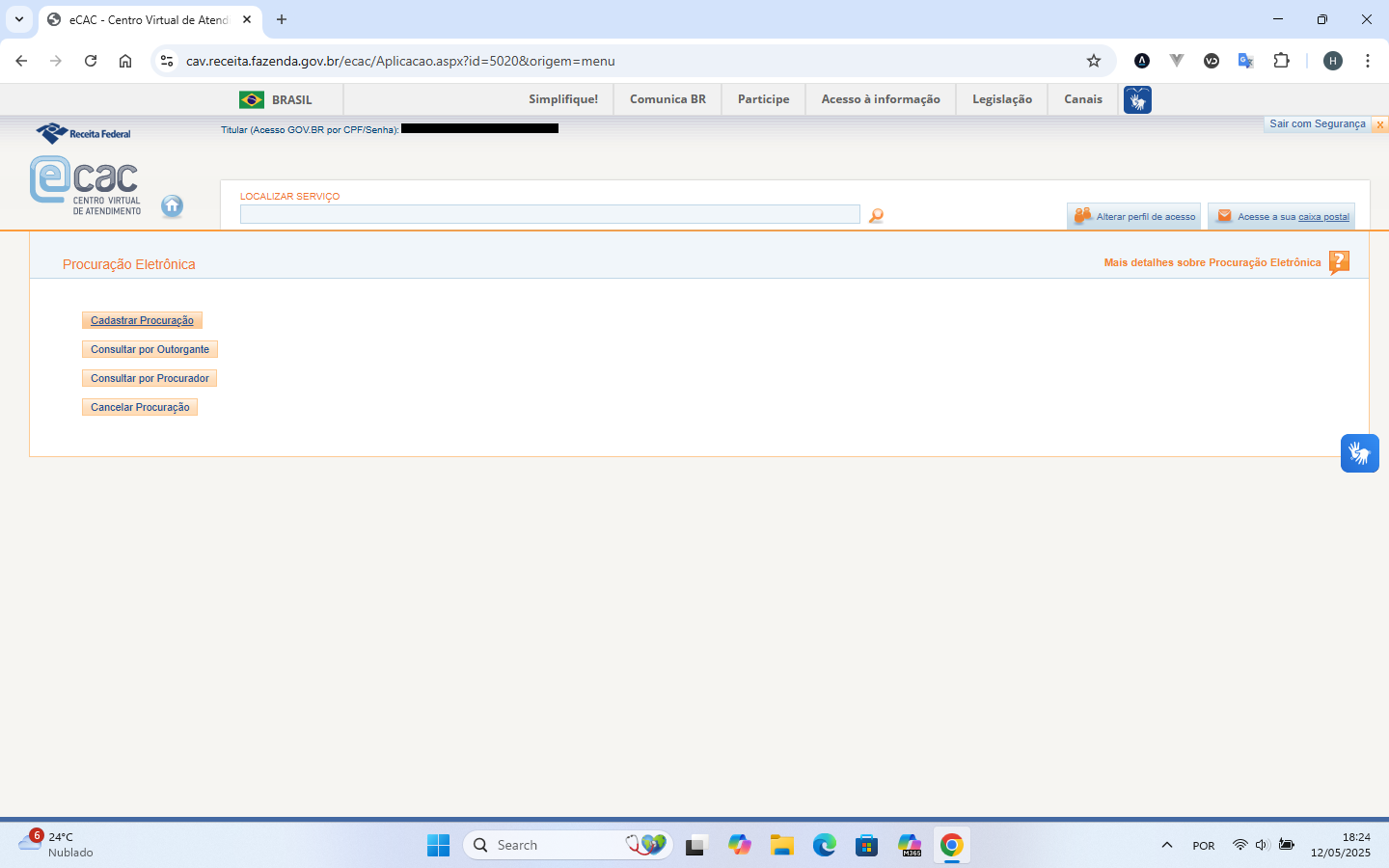Viewport: 1389px width, 868px height.
Task: Click Alterar perfil de acesso
Action: (x=1134, y=217)
